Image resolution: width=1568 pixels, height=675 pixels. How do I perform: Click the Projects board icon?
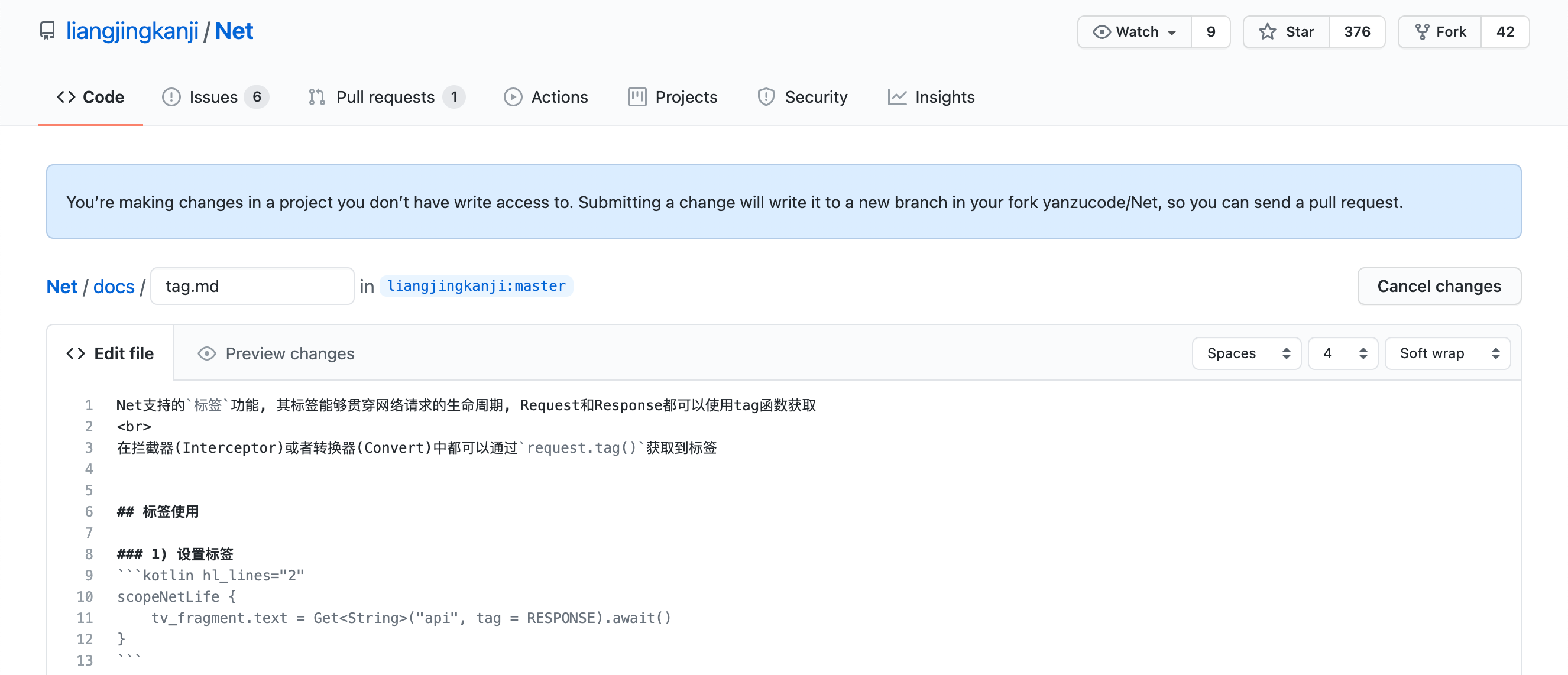point(637,97)
